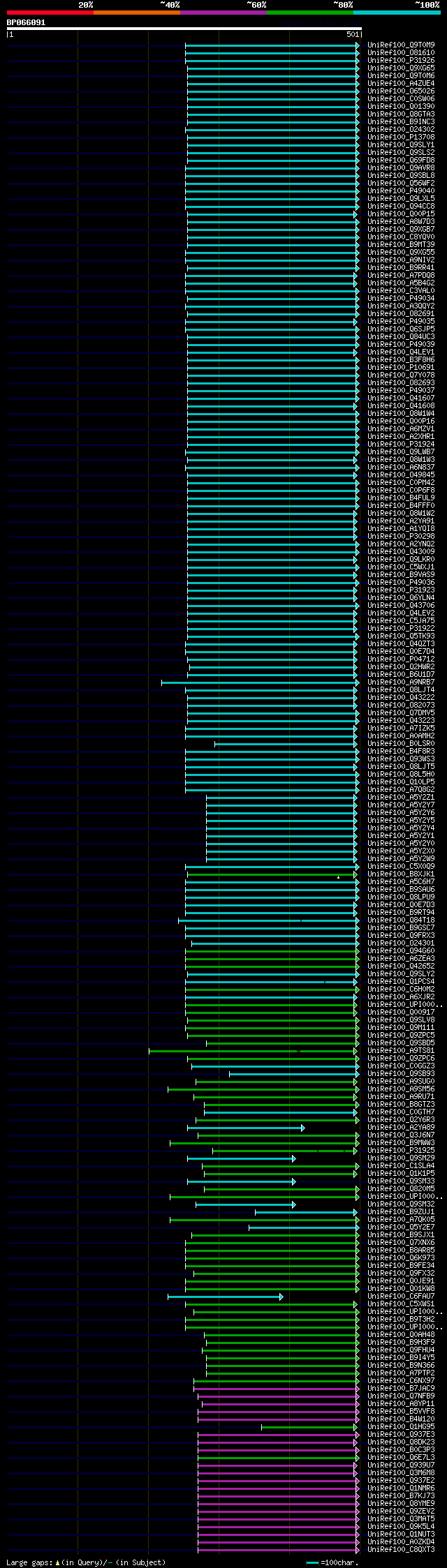Viewport: 447px width, 1568px height.
Task: Select hit label UniRef100_Q69FD8
Action: click(x=401, y=160)
